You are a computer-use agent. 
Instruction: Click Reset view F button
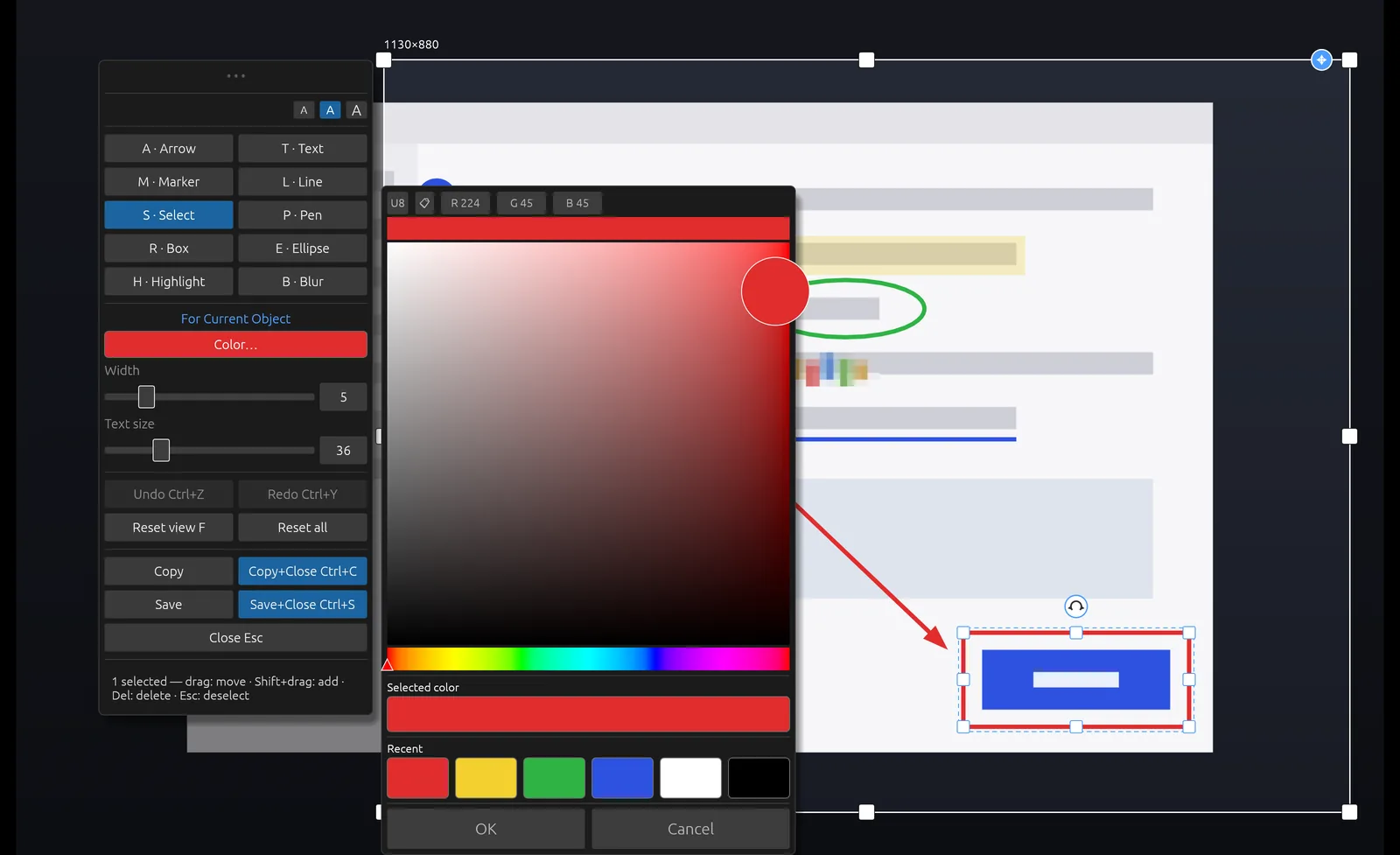coord(169,528)
